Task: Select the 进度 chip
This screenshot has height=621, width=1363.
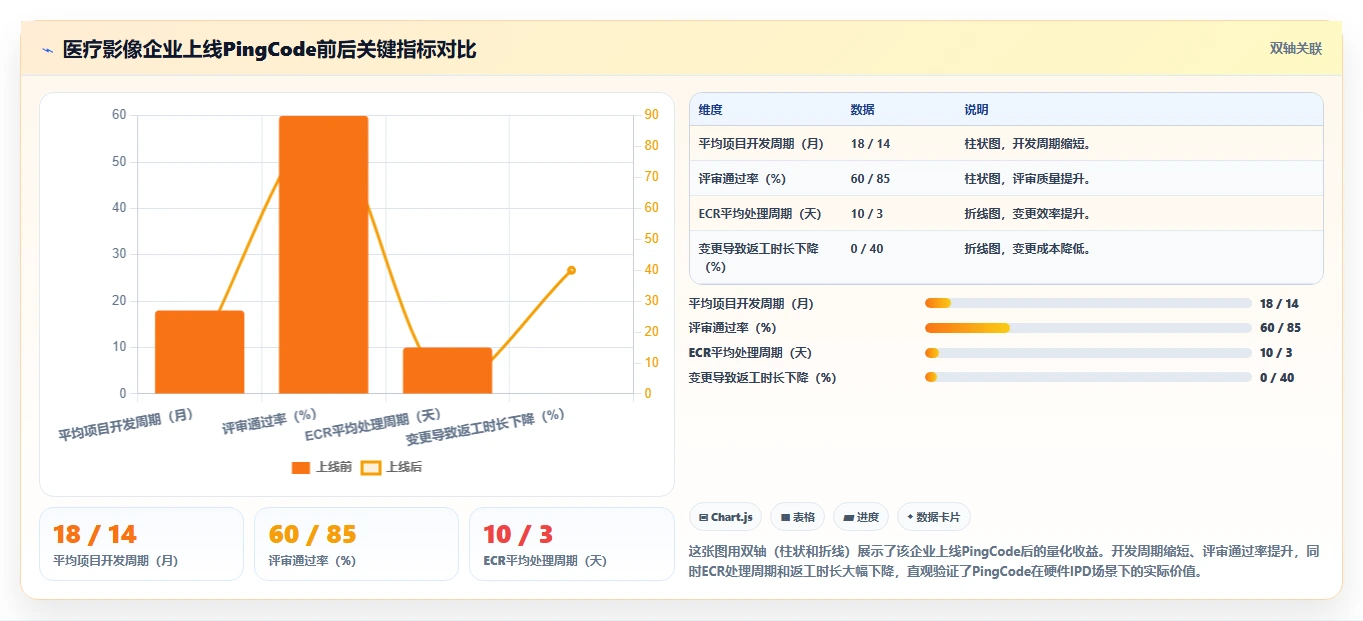Action: (x=861, y=517)
